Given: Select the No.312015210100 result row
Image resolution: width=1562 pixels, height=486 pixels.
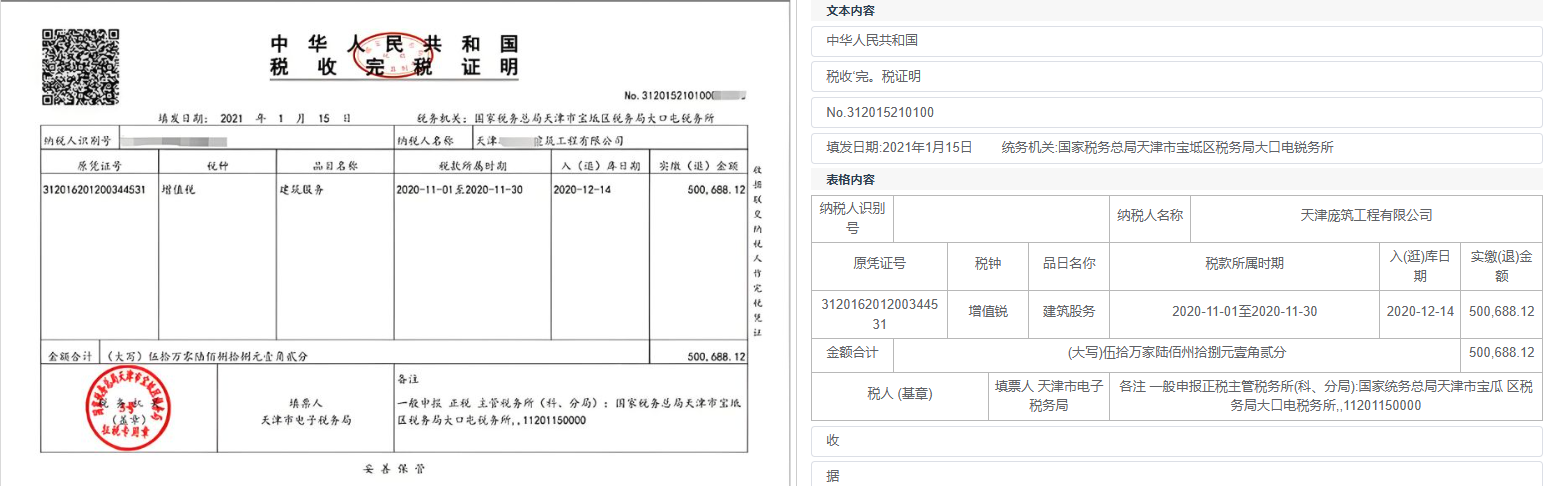Looking at the screenshot, I should point(1176,112).
